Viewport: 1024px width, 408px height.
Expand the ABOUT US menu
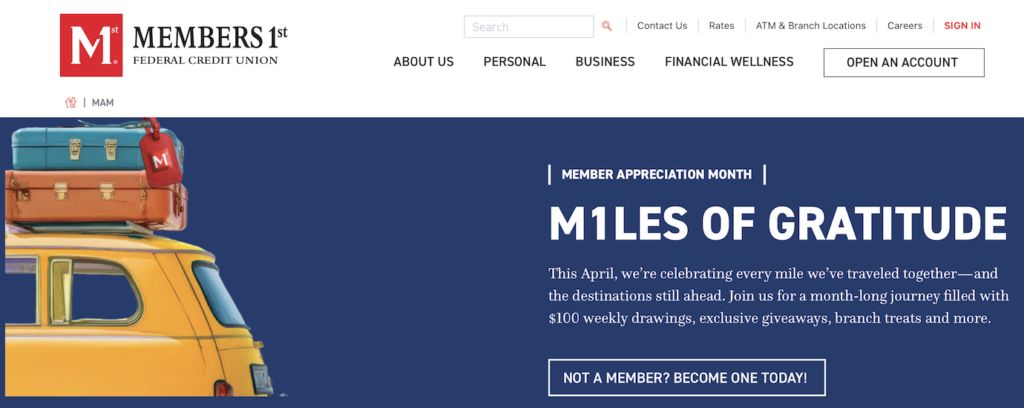[423, 62]
